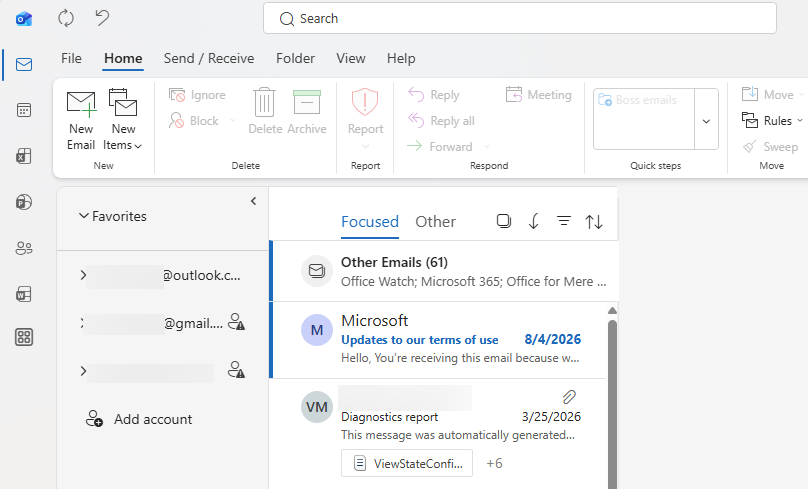Open the Other Emails (61) group
This screenshot has height=489, width=808.
[444, 271]
